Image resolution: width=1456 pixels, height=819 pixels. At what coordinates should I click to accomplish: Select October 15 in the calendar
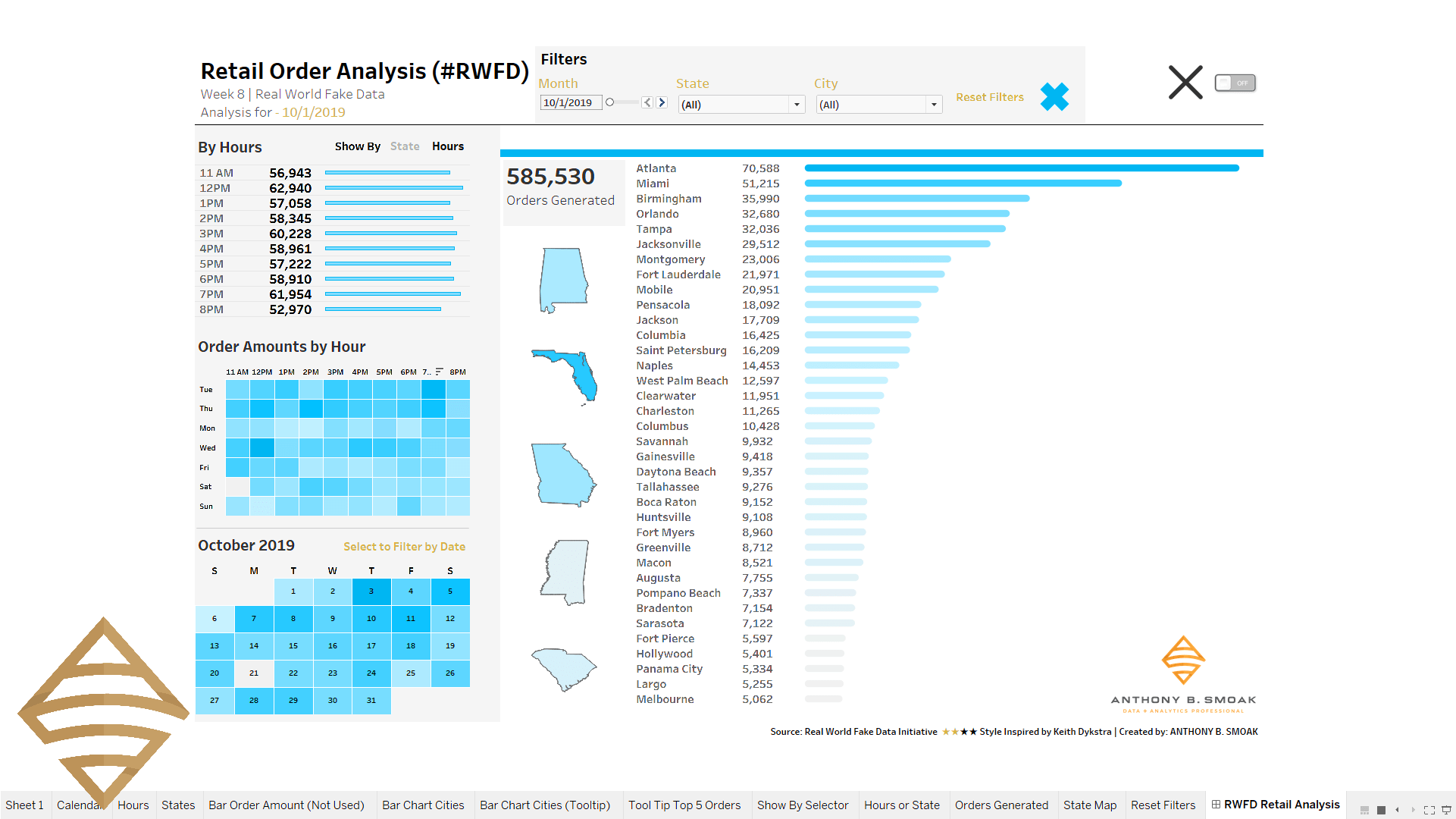[x=293, y=646]
